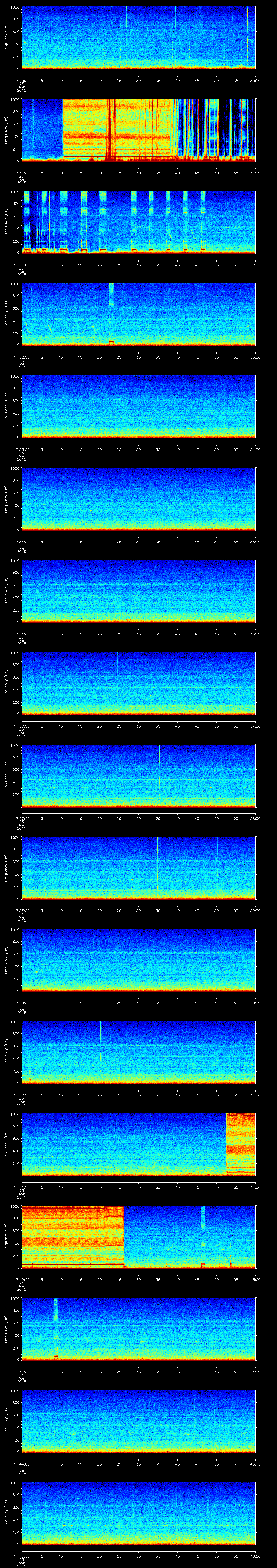Select the spectrogram panel starting at 17:30:00
Viewport: 277px width, 1568px height.
[139, 130]
